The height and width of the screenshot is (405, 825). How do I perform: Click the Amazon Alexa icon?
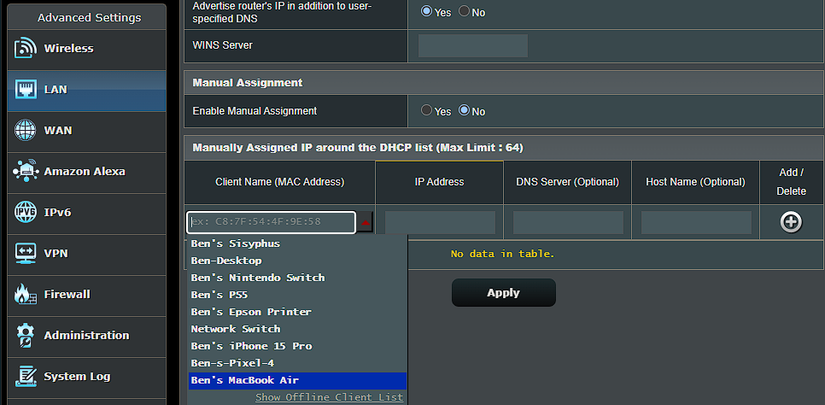[25, 171]
